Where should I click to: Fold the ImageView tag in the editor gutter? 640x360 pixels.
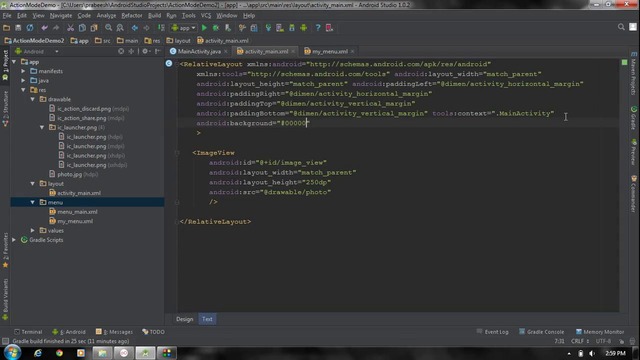177,153
